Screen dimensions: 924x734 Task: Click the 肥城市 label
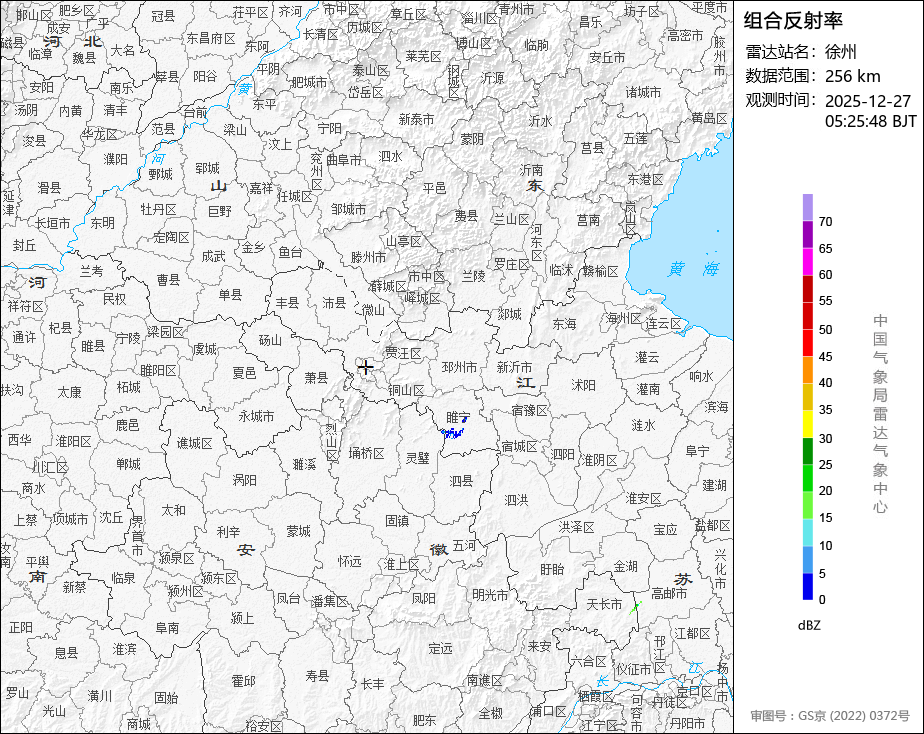pos(309,82)
